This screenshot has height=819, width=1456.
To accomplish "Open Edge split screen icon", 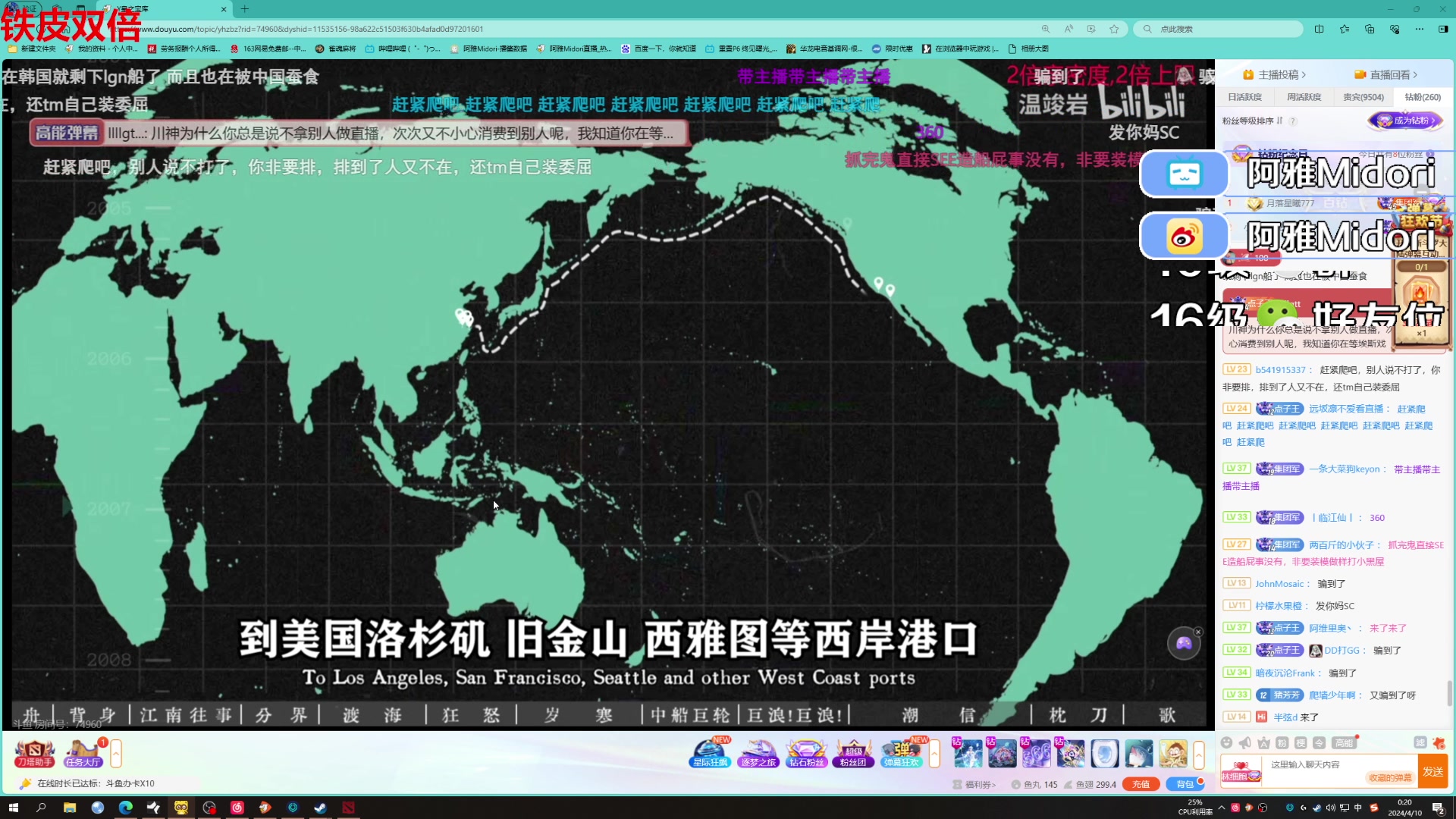I will click(x=1319, y=29).
